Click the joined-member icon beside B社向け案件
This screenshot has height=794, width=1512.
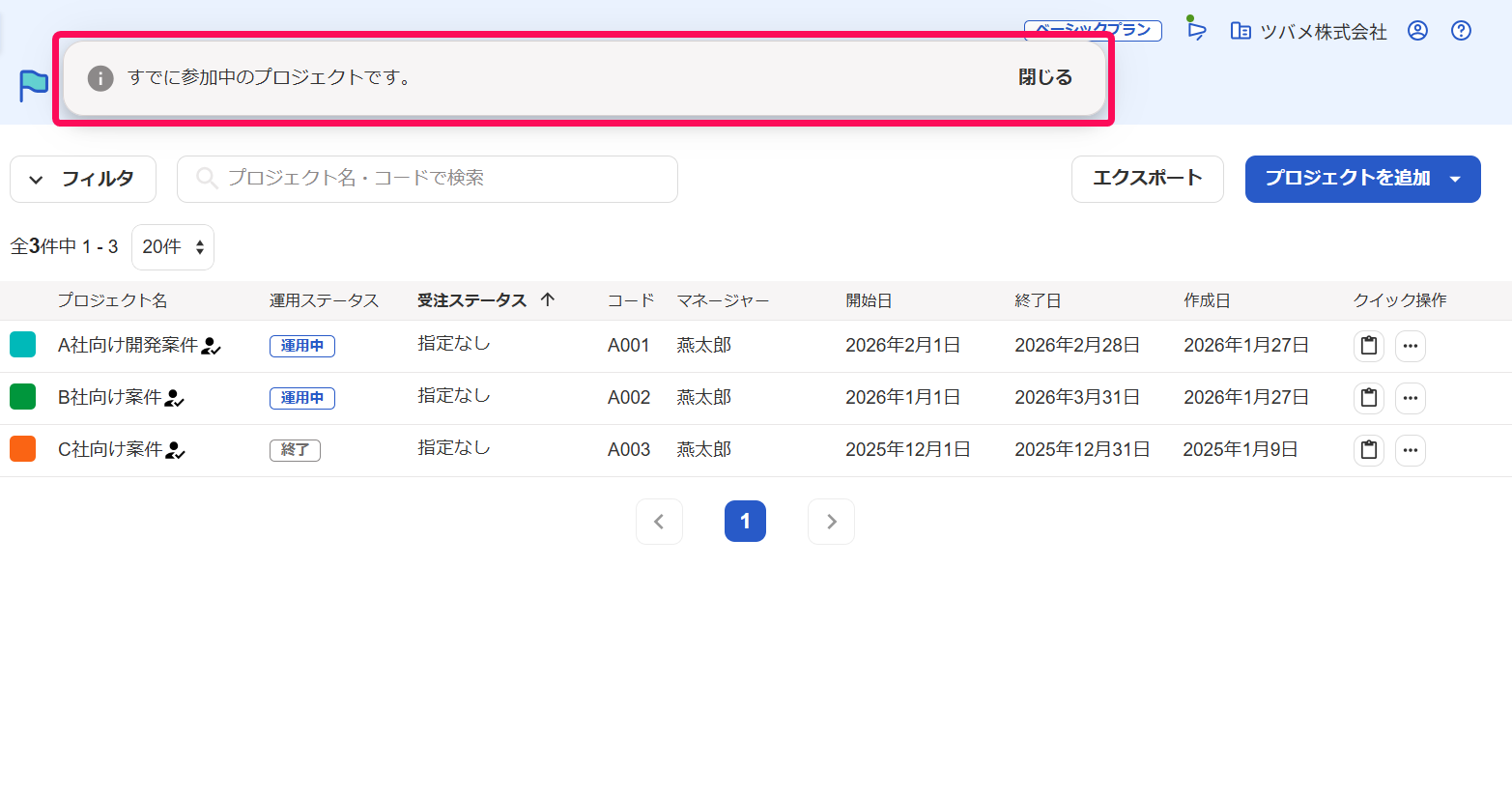[174, 398]
